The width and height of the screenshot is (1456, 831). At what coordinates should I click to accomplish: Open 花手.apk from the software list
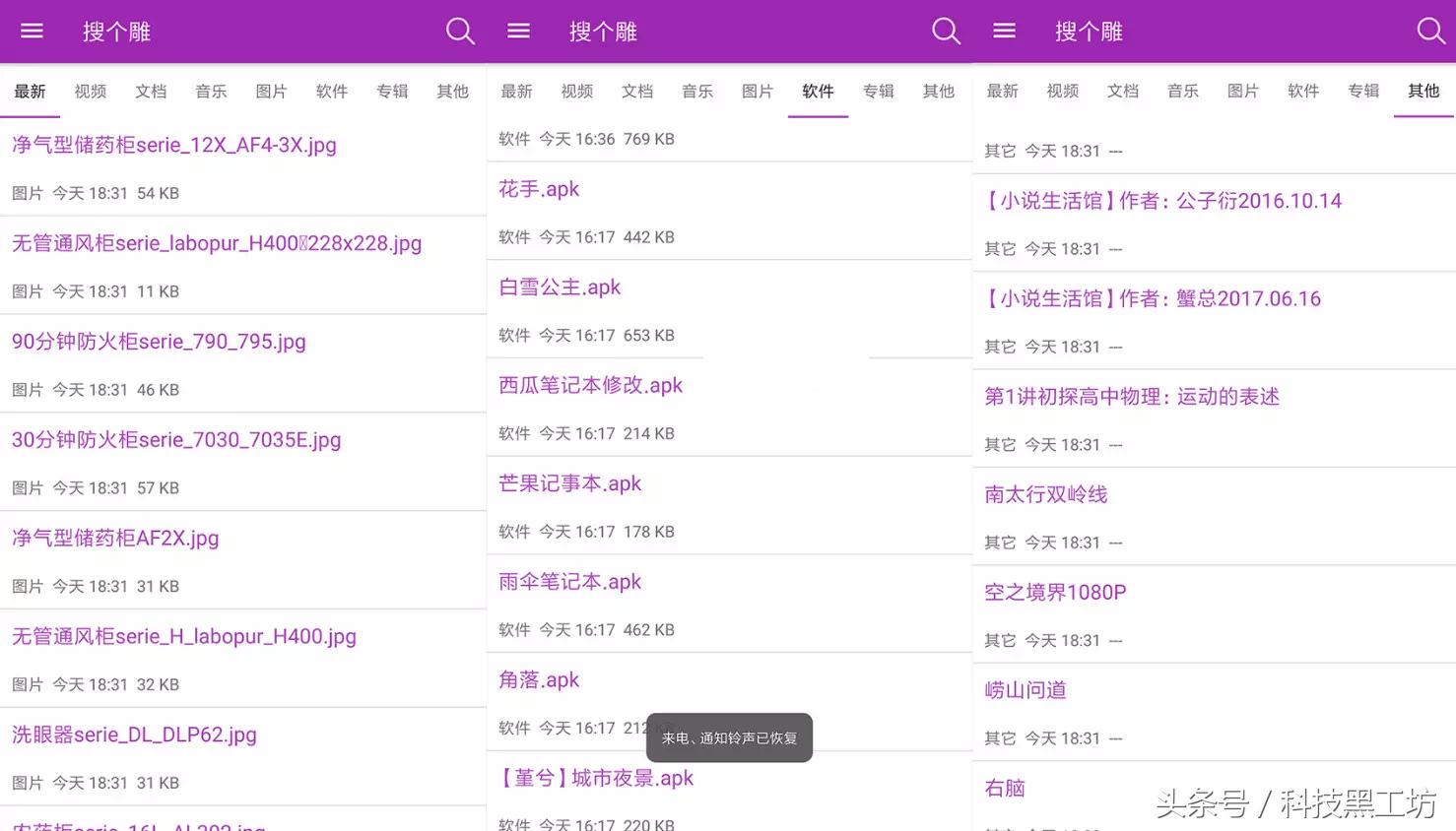coord(539,189)
